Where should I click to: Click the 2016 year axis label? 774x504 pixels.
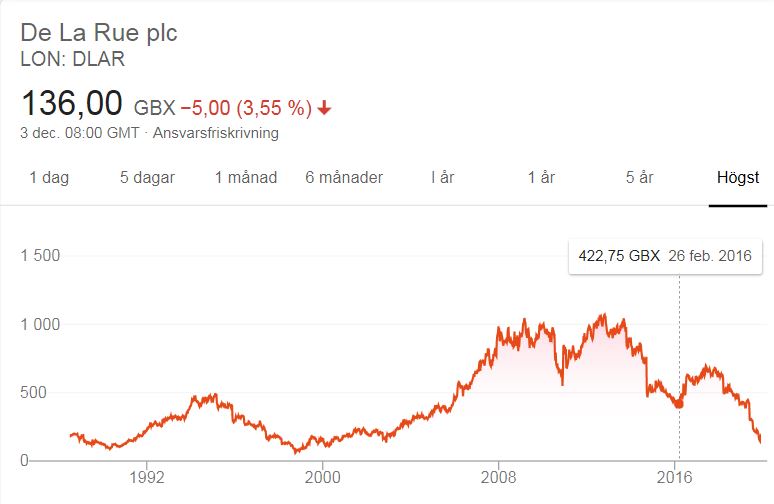click(x=674, y=477)
